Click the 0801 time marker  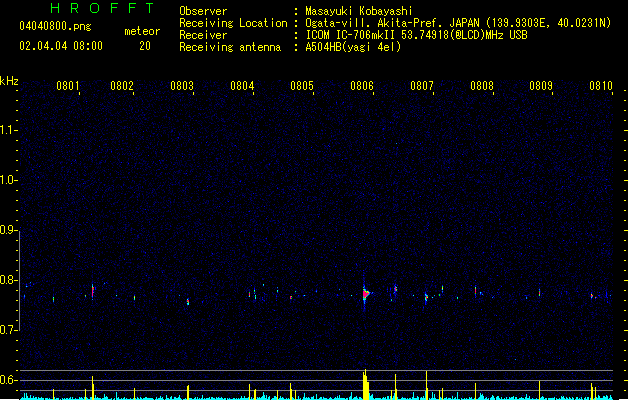[67, 86]
